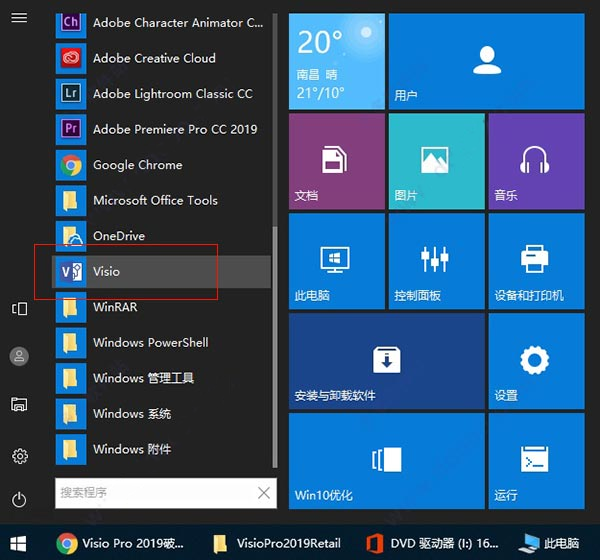This screenshot has width=600, height=560.
Task: Launch Adobe Premiere Pro CC 2019
Action: [161, 129]
